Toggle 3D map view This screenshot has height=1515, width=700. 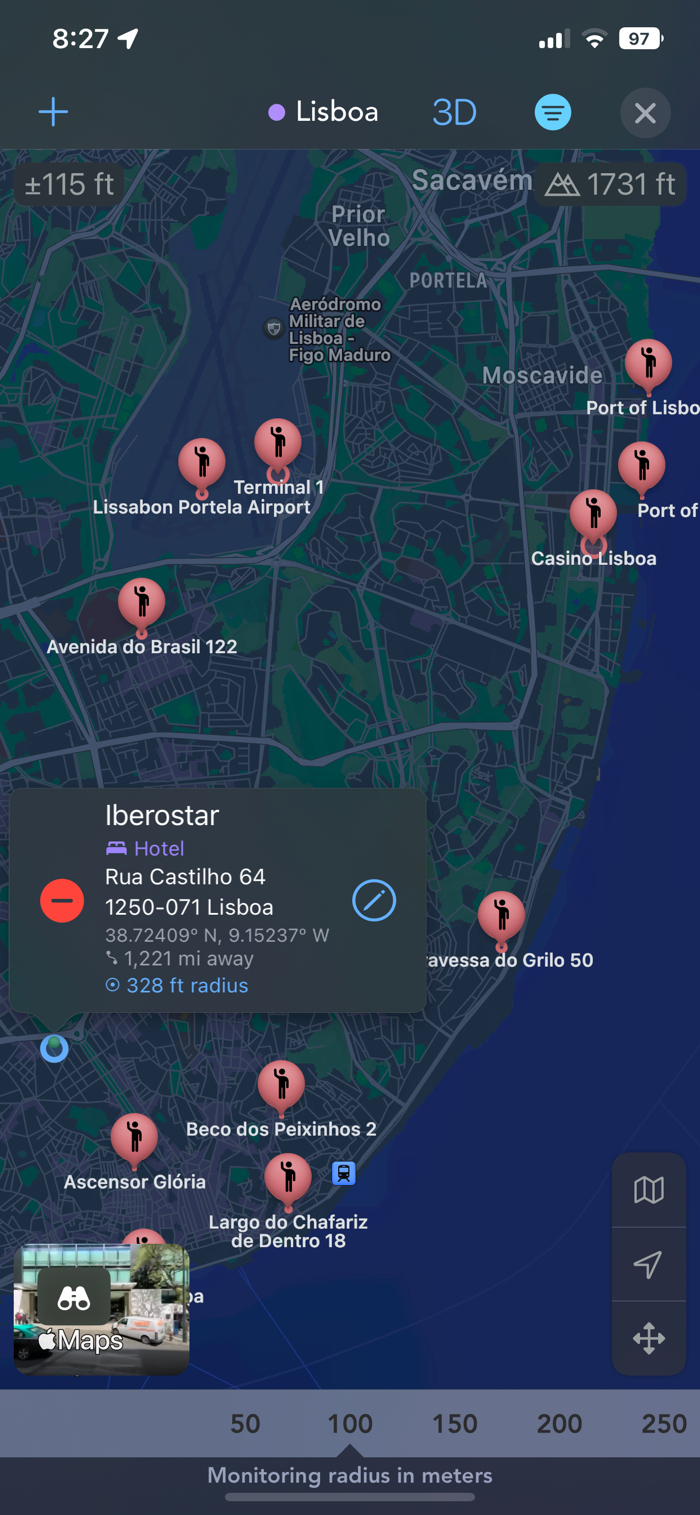click(x=454, y=112)
